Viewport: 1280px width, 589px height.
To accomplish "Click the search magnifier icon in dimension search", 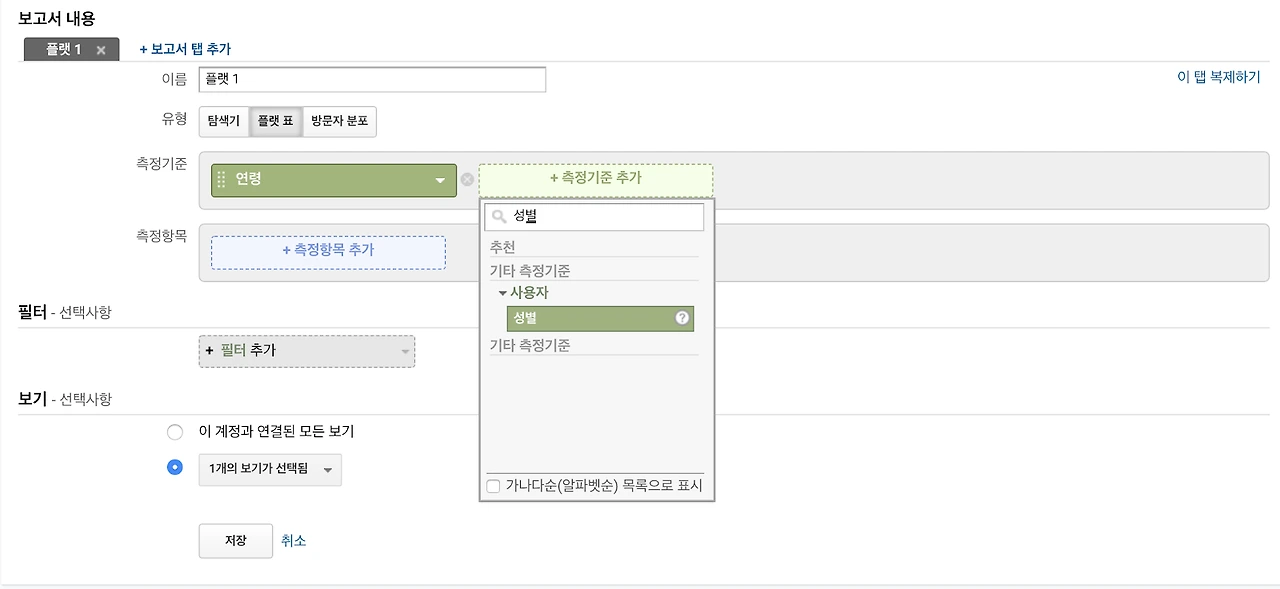I will click(x=498, y=216).
